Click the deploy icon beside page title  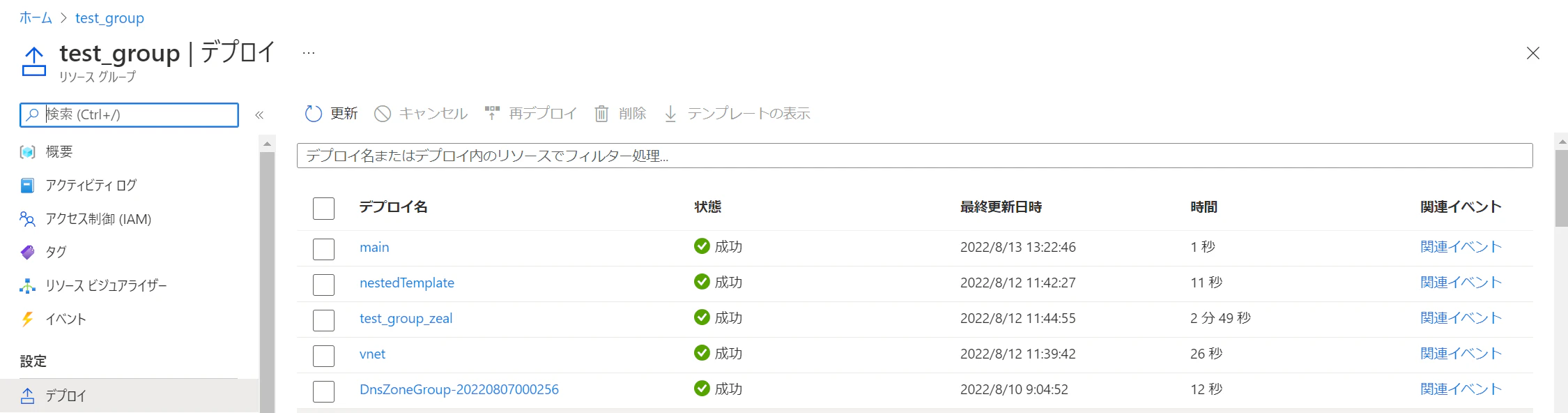pyautogui.click(x=33, y=61)
